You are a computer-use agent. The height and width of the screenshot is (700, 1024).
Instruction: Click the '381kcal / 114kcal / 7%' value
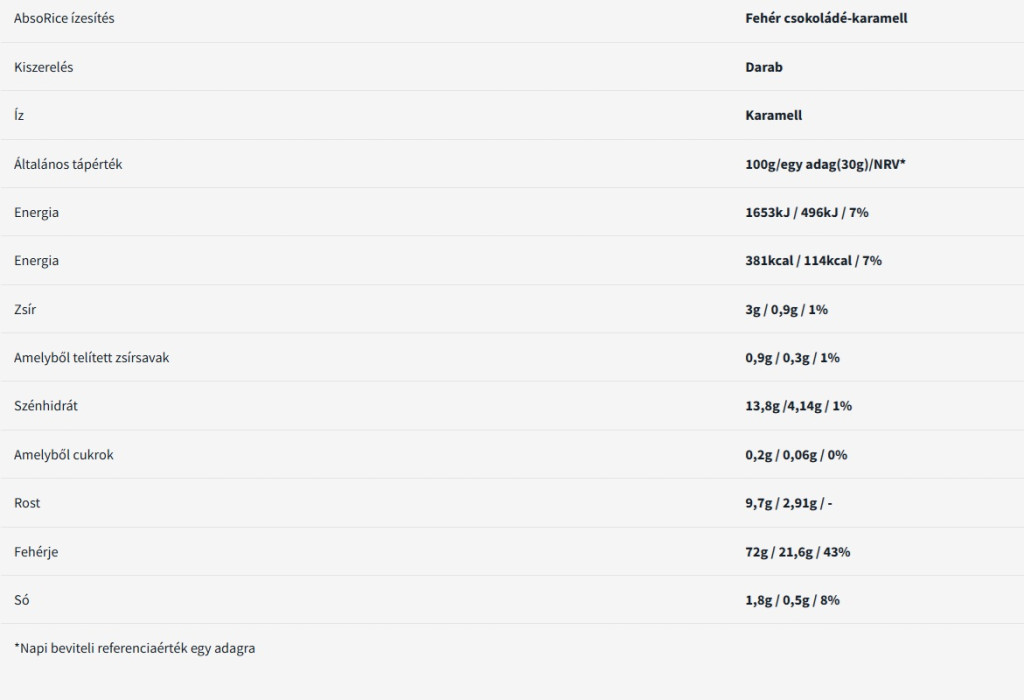click(x=813, y=260)
